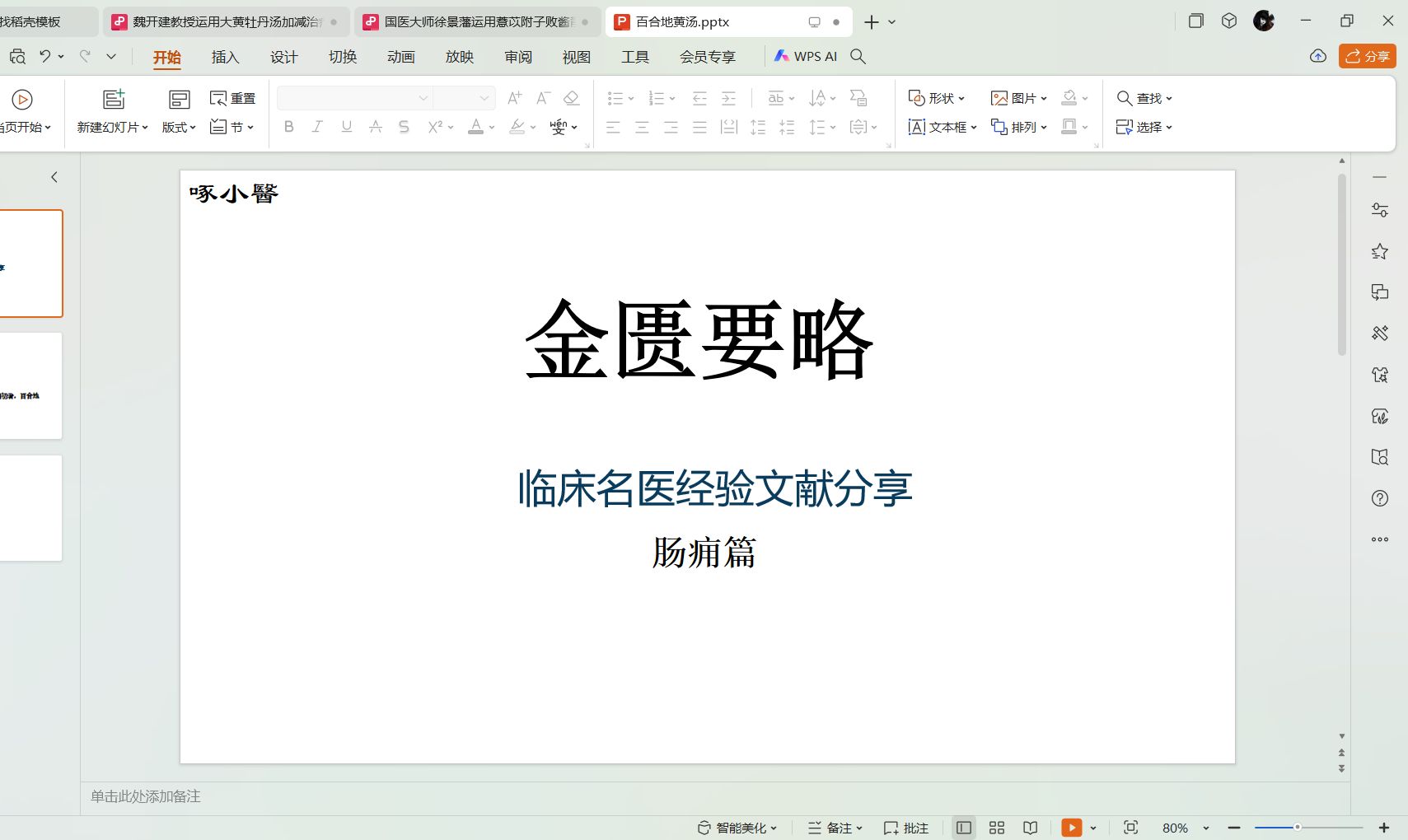Clear formatting with the eraser icon
1408x840 pixels.
click(571, 98)
